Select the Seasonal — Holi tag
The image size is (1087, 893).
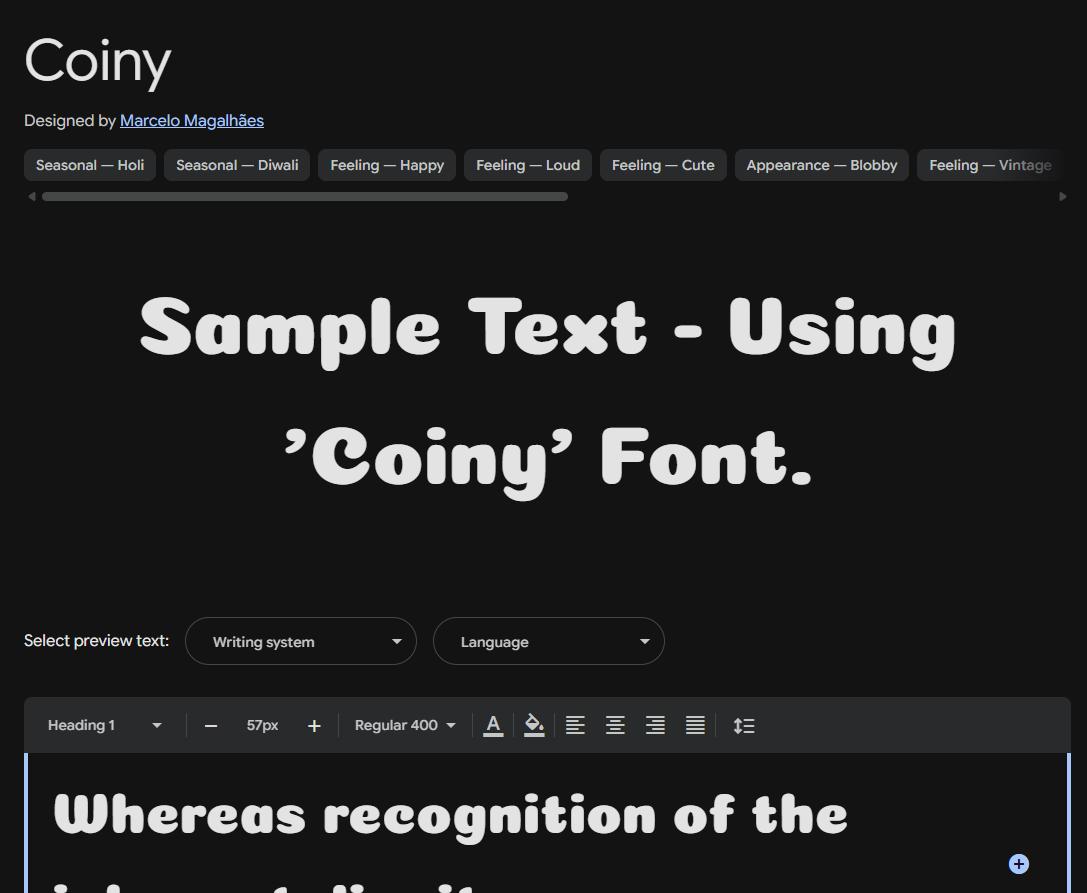pyautogui.click(x=90, y=165)
